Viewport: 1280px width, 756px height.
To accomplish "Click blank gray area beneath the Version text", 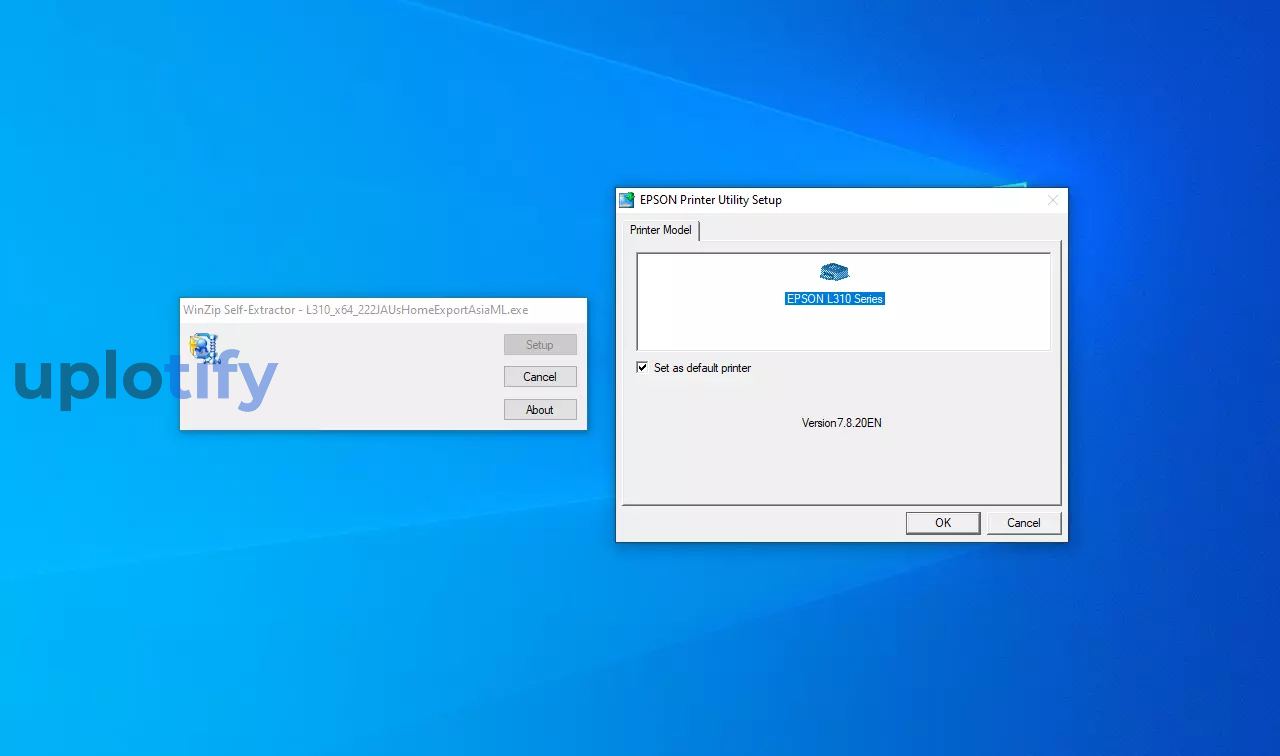I will tap(841, 468).
